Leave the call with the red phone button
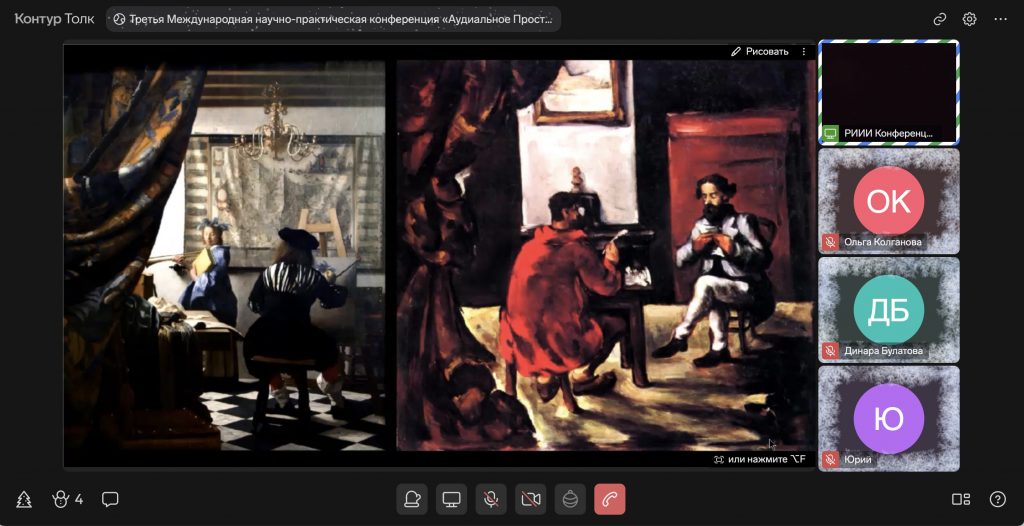 point(610,498)
